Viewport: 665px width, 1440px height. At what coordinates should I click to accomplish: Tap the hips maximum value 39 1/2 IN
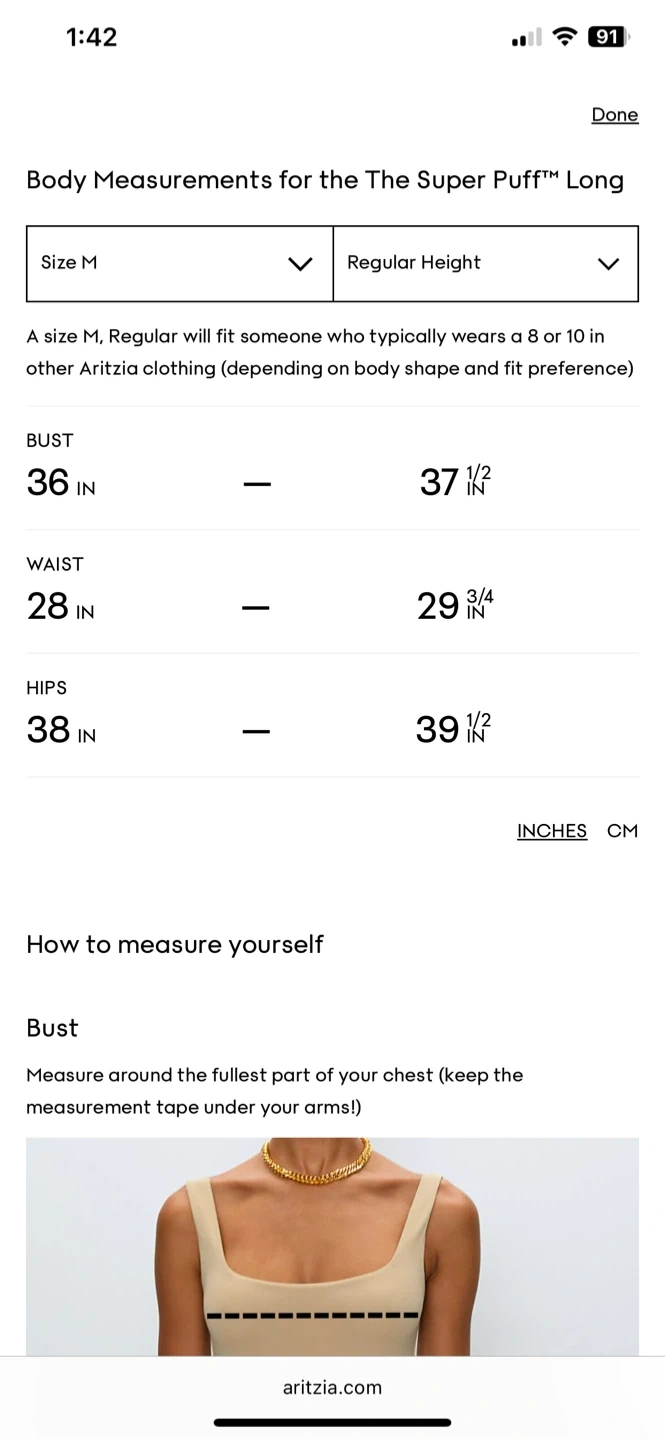coord(454,730)
